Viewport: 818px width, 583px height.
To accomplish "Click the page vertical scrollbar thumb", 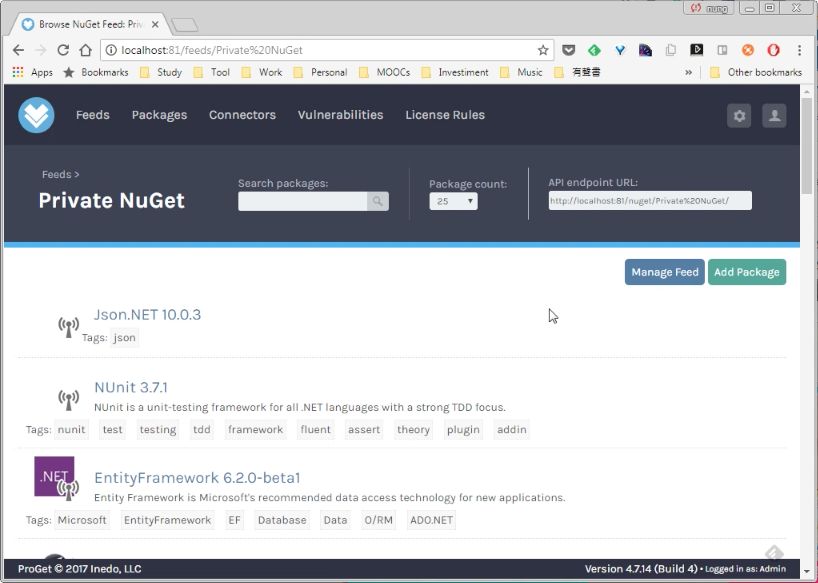I will point(807,146).
